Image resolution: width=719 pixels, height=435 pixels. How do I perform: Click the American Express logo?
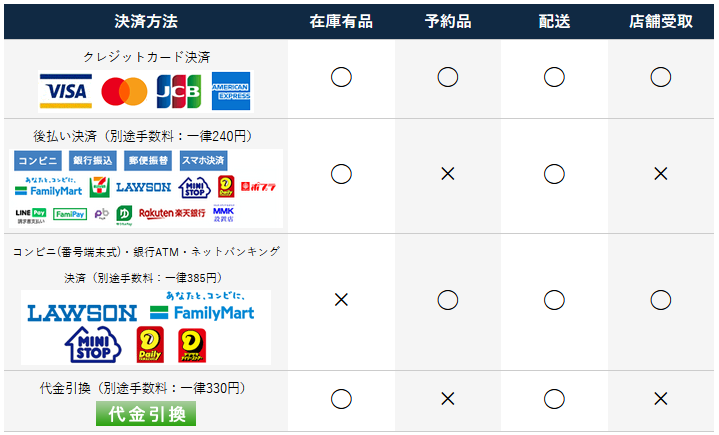pos(231,91)
